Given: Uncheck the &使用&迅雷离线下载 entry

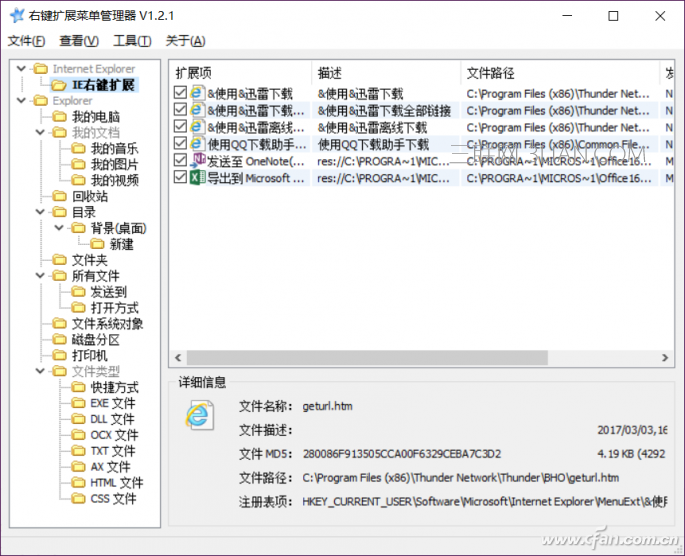Looking at the screenshot, I should click(x=180, y=126).
